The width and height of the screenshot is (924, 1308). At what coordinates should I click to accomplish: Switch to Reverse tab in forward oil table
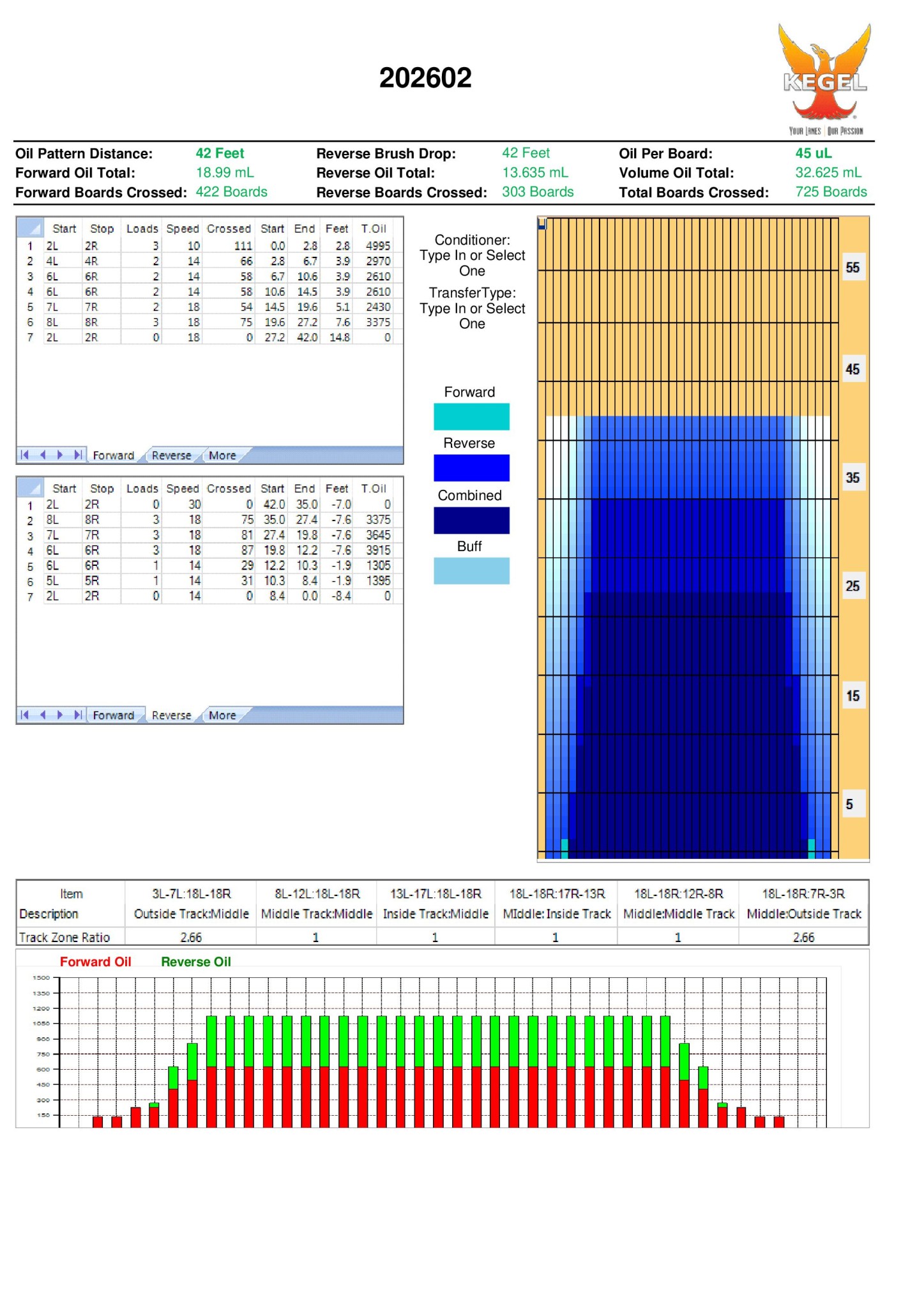[171, 455]
